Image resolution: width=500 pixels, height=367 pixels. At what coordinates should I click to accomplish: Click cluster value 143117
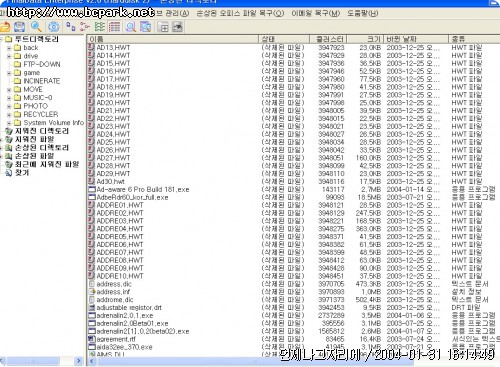point(333,189)
